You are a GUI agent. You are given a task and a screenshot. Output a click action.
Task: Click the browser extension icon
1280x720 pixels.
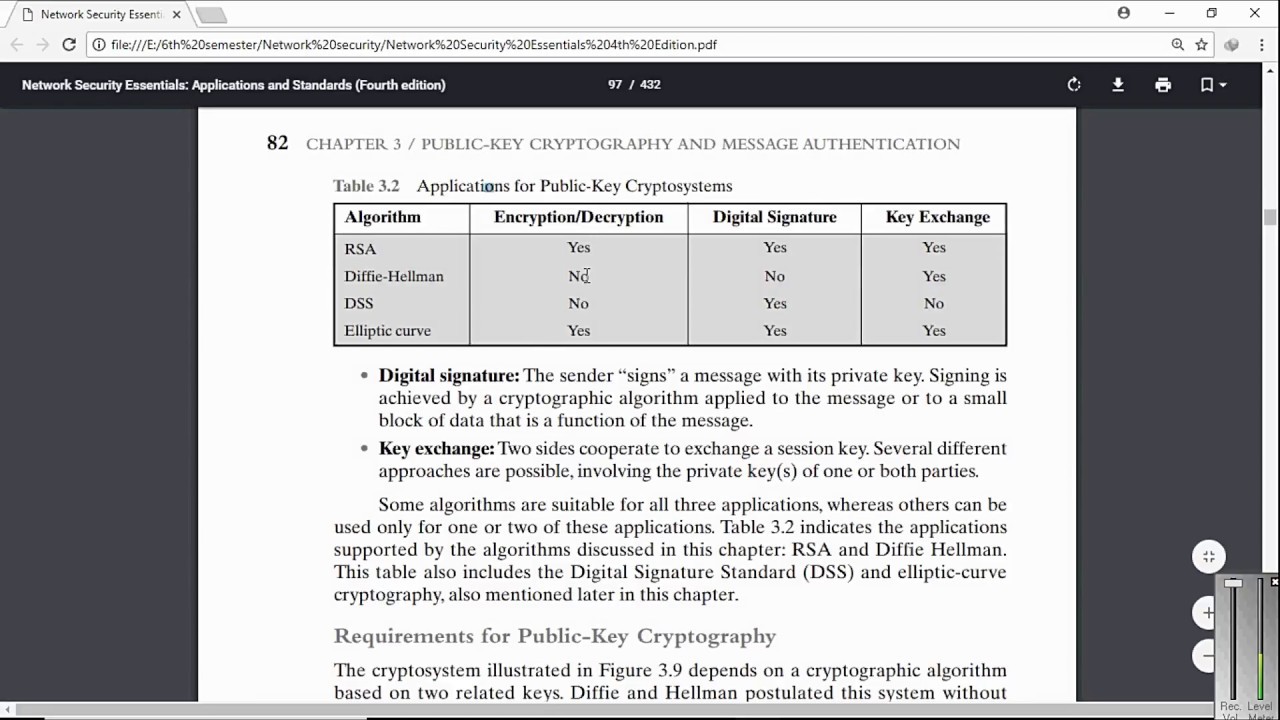click(x=1232, y=45)
